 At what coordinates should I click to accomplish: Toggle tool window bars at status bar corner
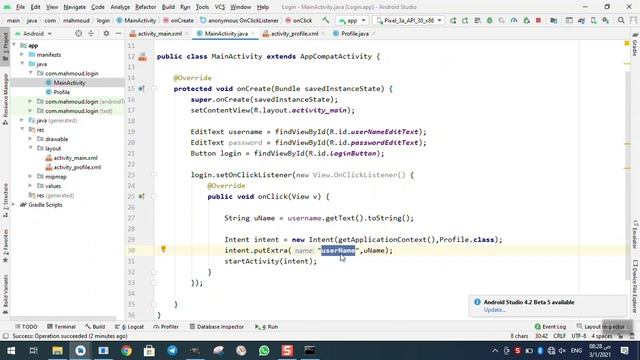click(5, 336)
